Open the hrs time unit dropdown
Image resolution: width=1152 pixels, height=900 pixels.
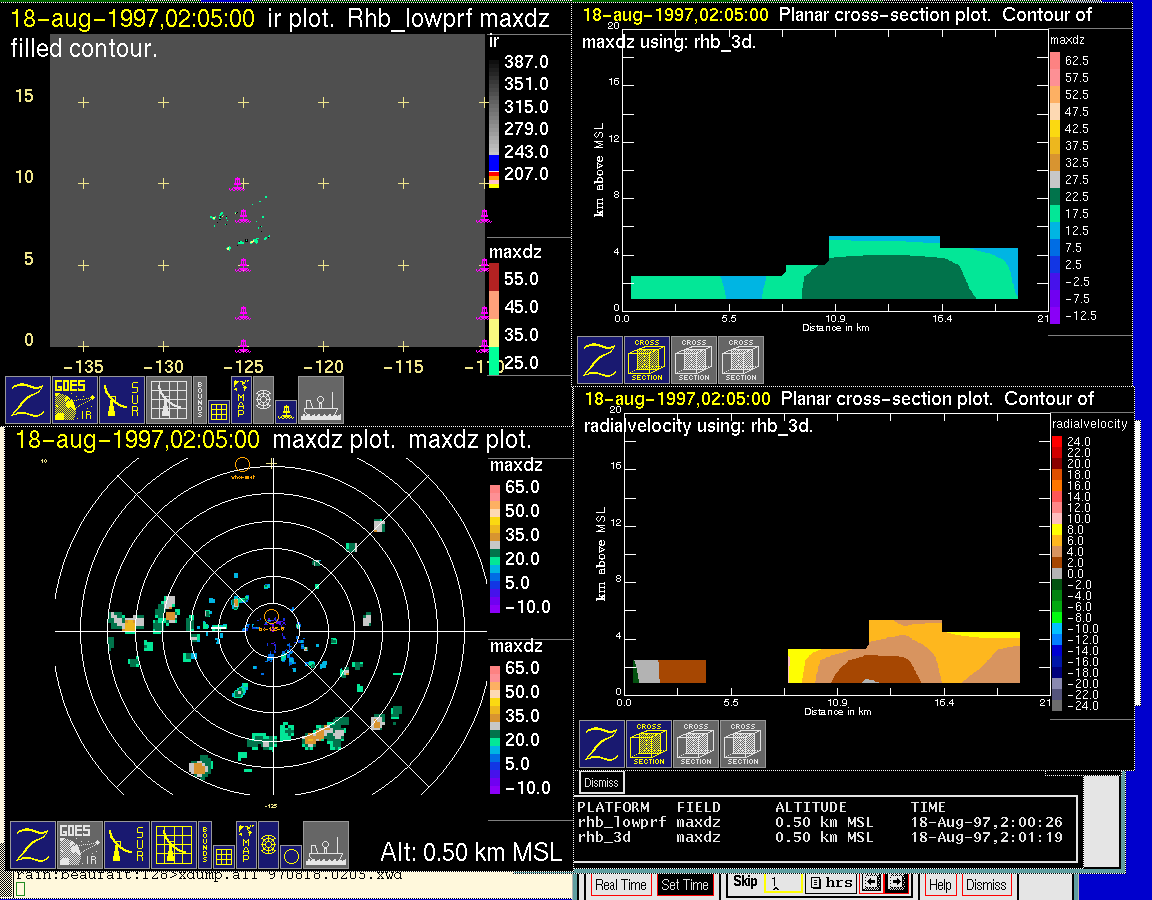click(830, 884)
